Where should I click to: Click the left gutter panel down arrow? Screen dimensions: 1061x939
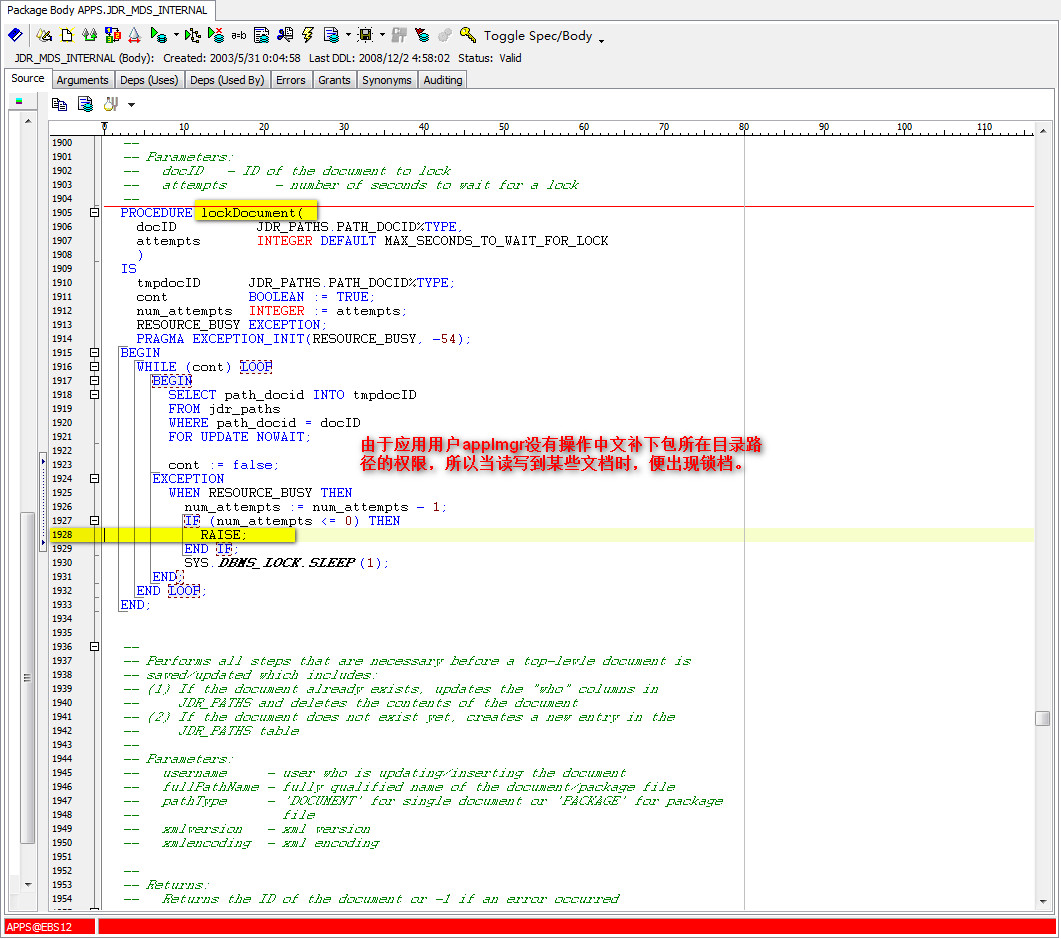pos(28,884)
